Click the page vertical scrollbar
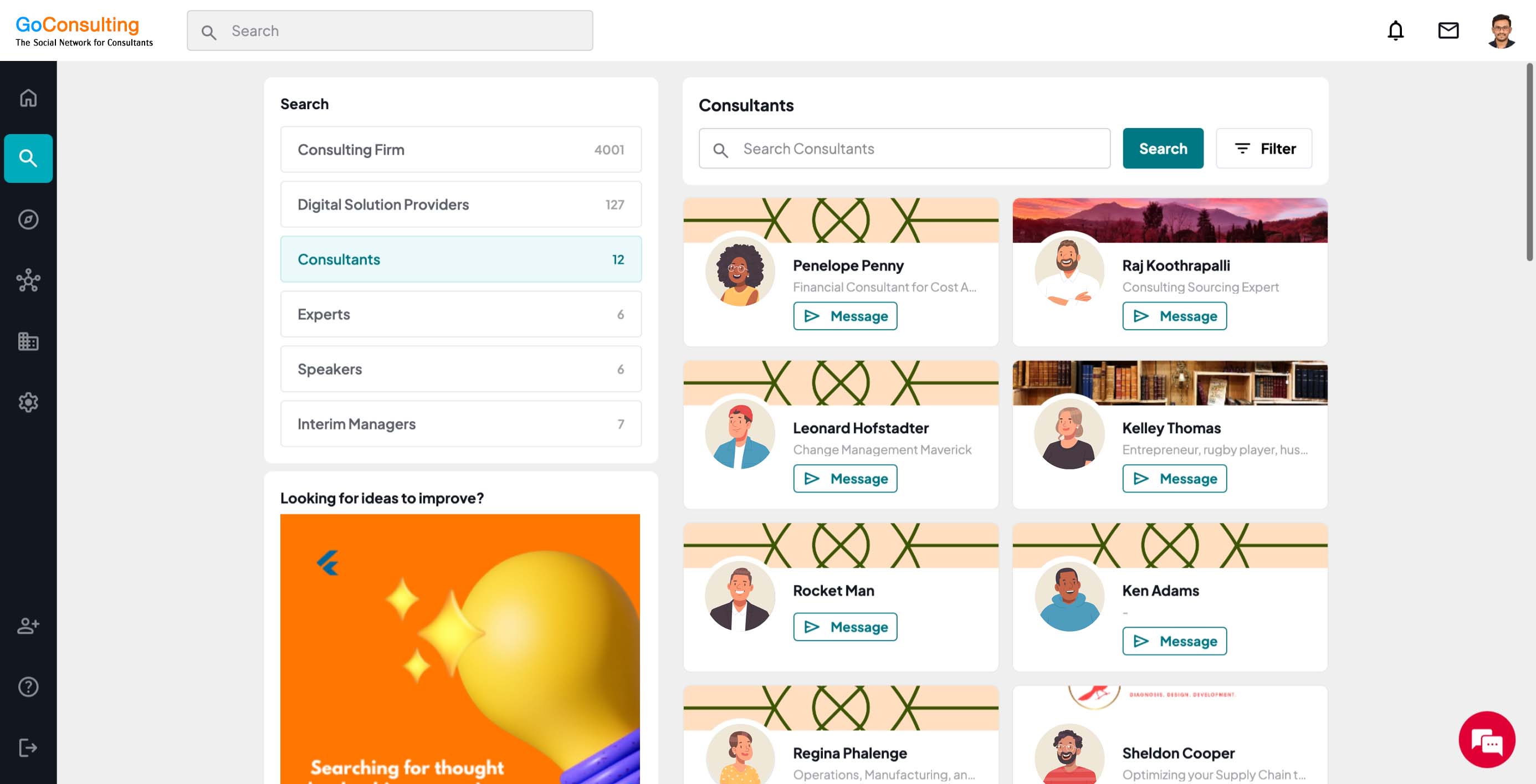The height and width of the screenshot is (784, 1536). pyautogui.click(x=1529, y=161)
